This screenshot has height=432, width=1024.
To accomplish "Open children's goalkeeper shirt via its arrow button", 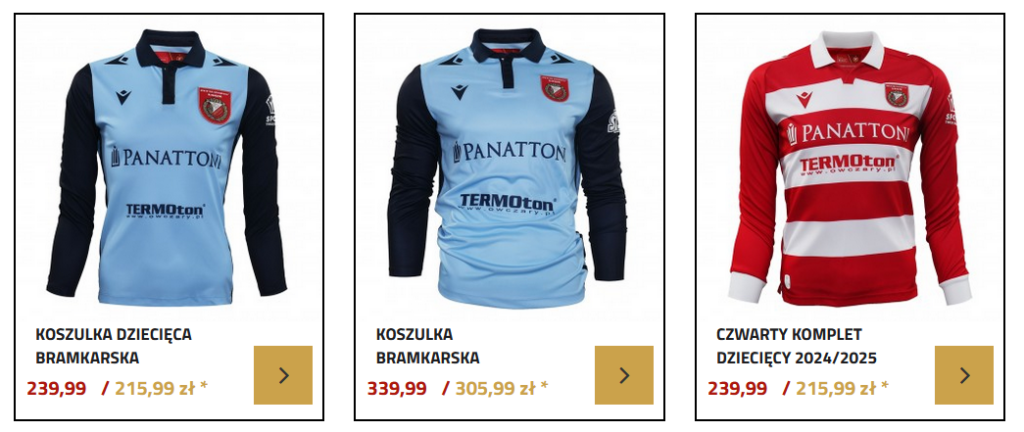I will tap(283, 375).
